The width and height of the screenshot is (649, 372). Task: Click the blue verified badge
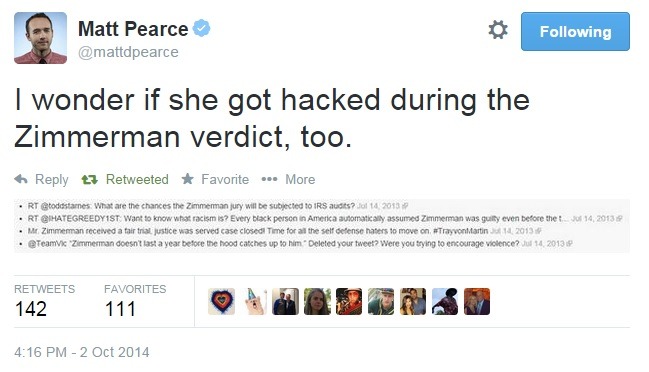pos(202,28)
